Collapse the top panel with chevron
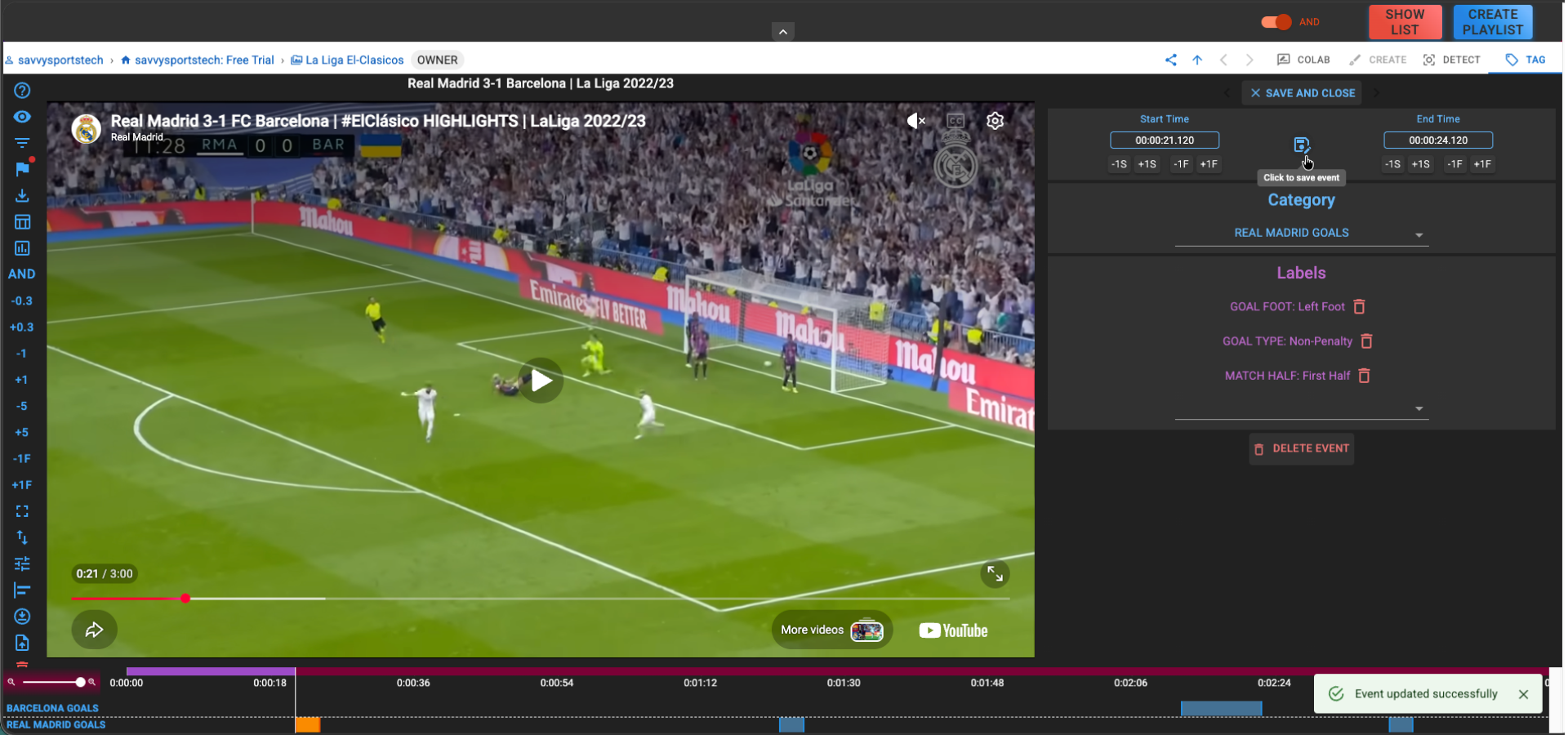This screenshot has width=1568, height=735. tap(782, 32)
